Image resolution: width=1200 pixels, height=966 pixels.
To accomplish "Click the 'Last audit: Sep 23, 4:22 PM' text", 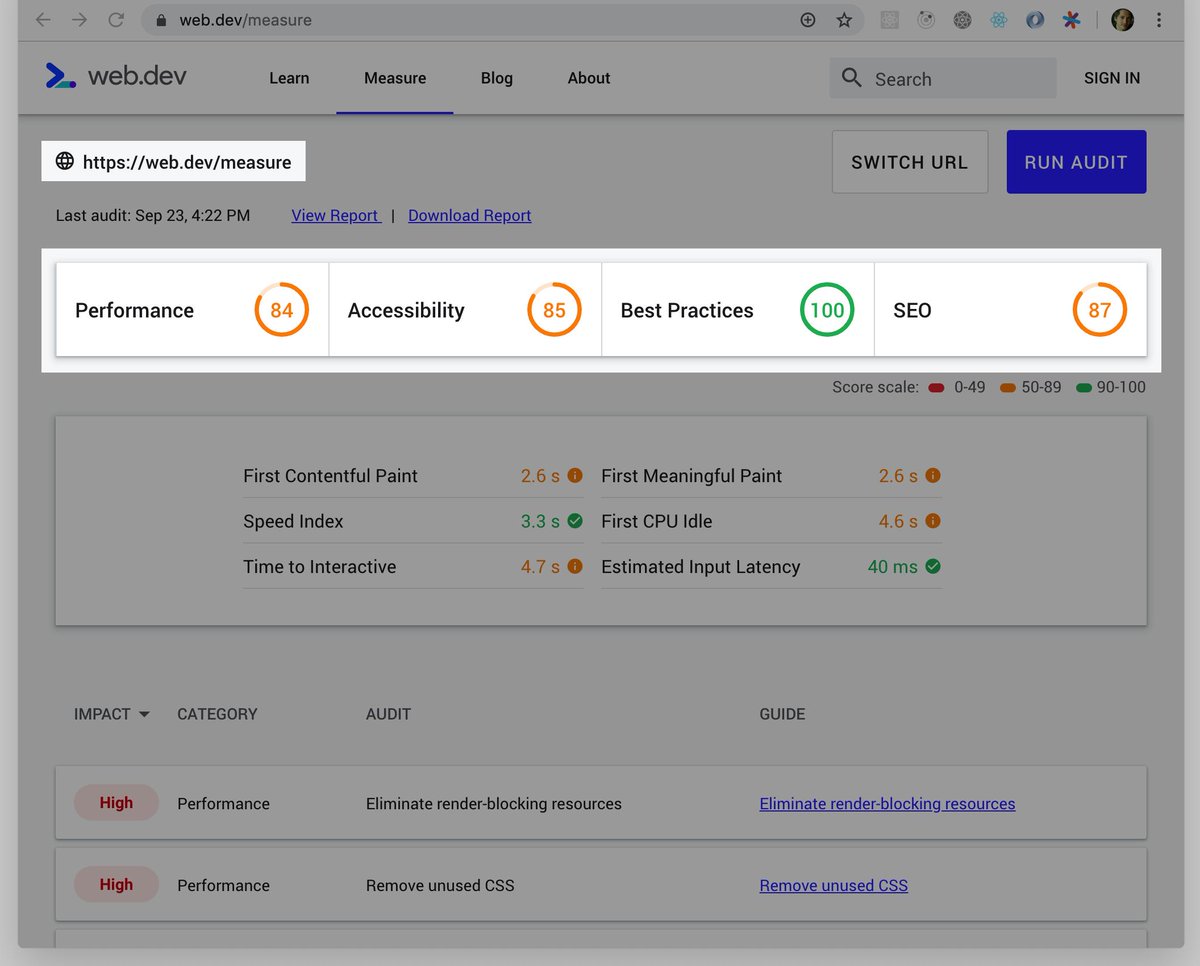I will coord(153,215).
